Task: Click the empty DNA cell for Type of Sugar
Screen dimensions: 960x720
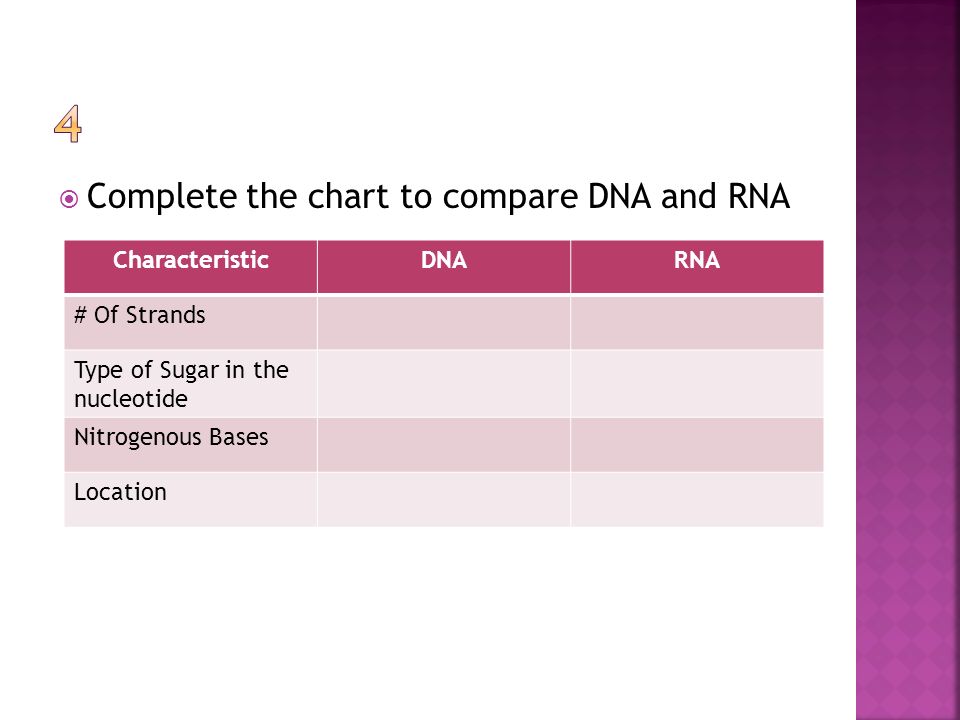Action: click(444, 384)
